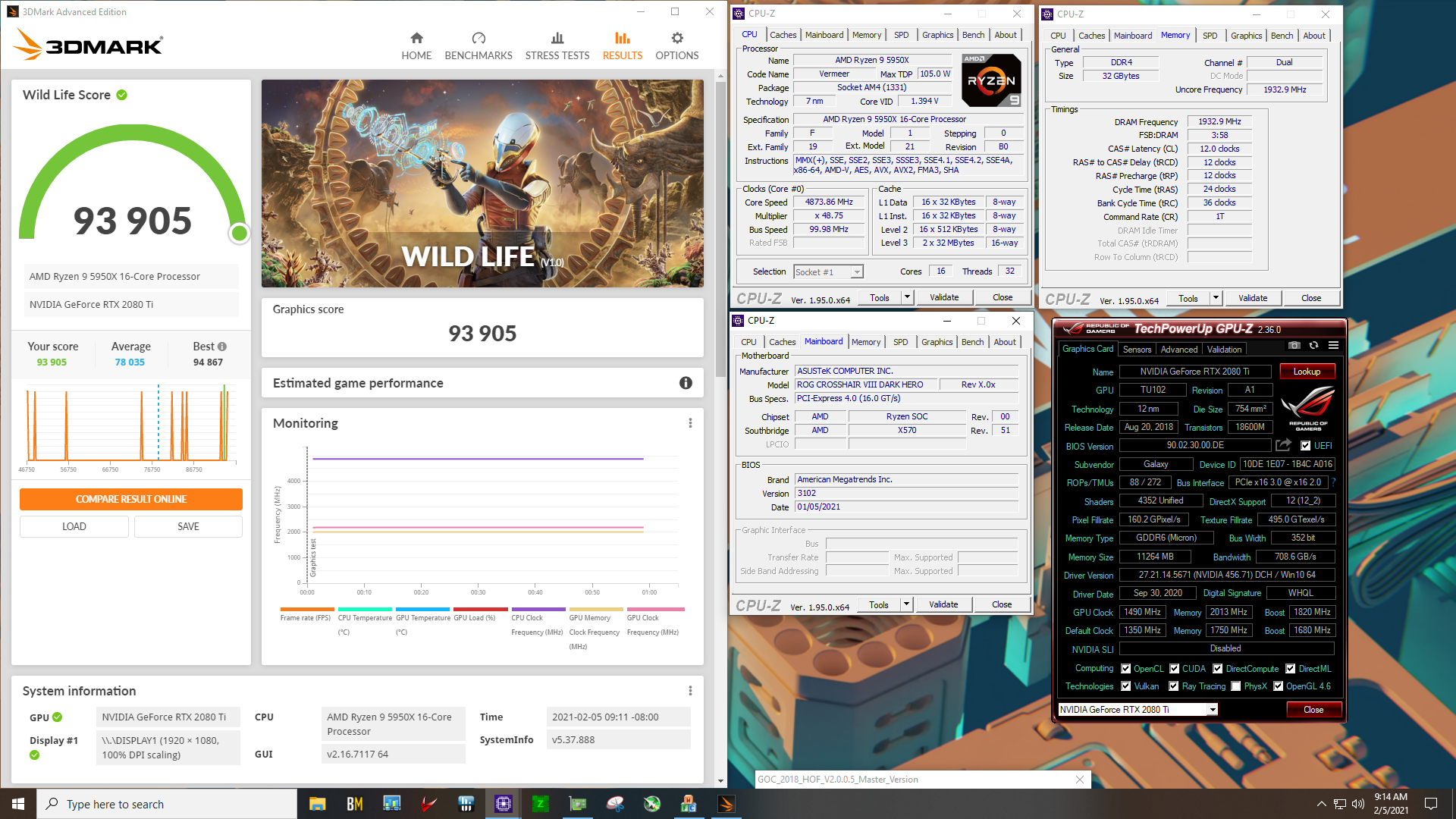Switch to Validation tab in GPU-Z
1456x819 pixels.
(1224, 350)
